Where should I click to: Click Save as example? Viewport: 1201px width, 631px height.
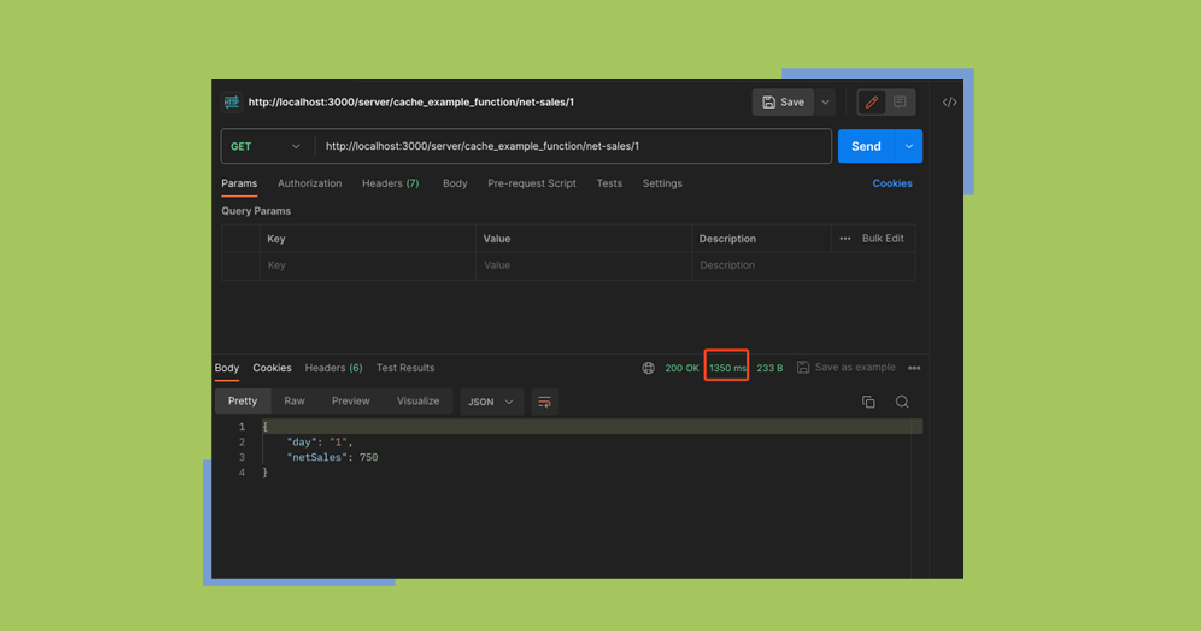846,368
